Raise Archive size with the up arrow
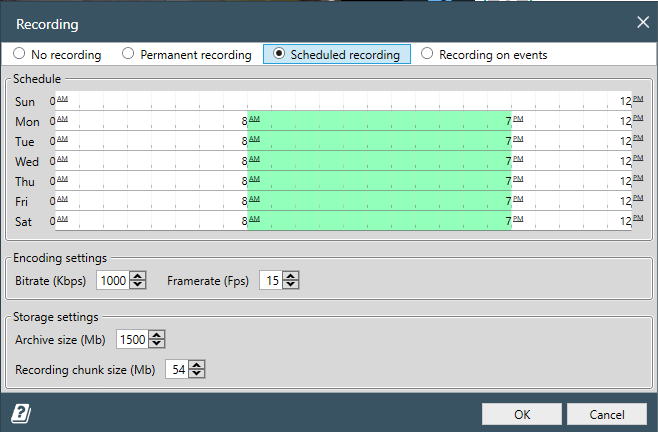The width and height of the screenshot is (658, 432). point(157,335)
